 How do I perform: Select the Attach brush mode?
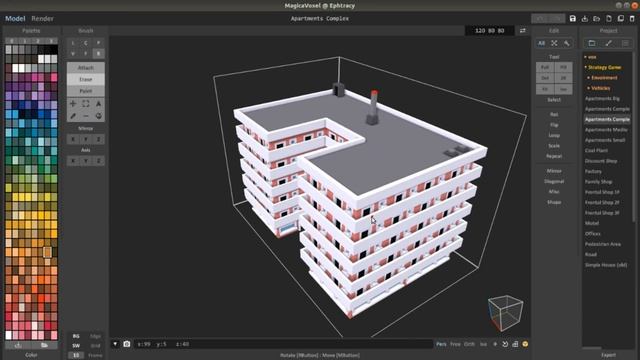click(x=86, y=68)
